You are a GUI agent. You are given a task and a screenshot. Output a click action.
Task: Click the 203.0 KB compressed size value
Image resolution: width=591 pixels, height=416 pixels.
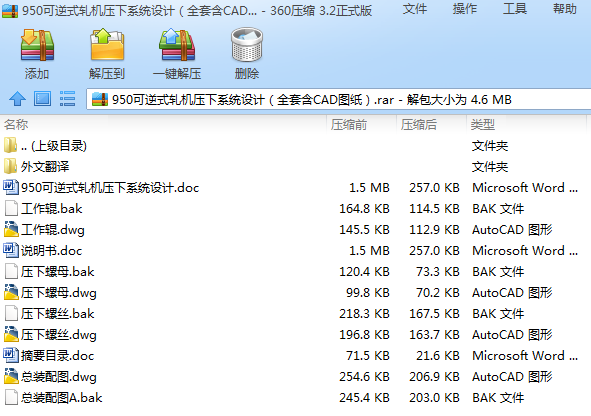point(435,398)
